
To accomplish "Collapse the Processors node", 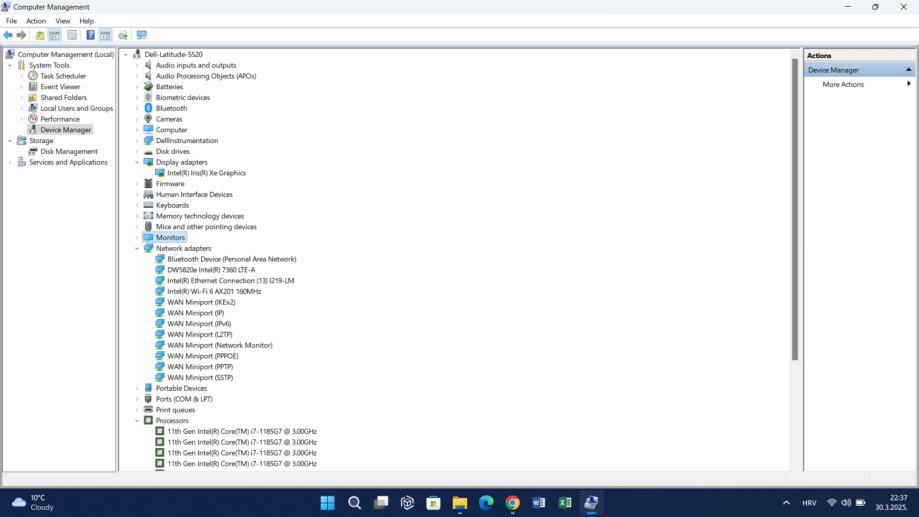I will pos(137,421).
